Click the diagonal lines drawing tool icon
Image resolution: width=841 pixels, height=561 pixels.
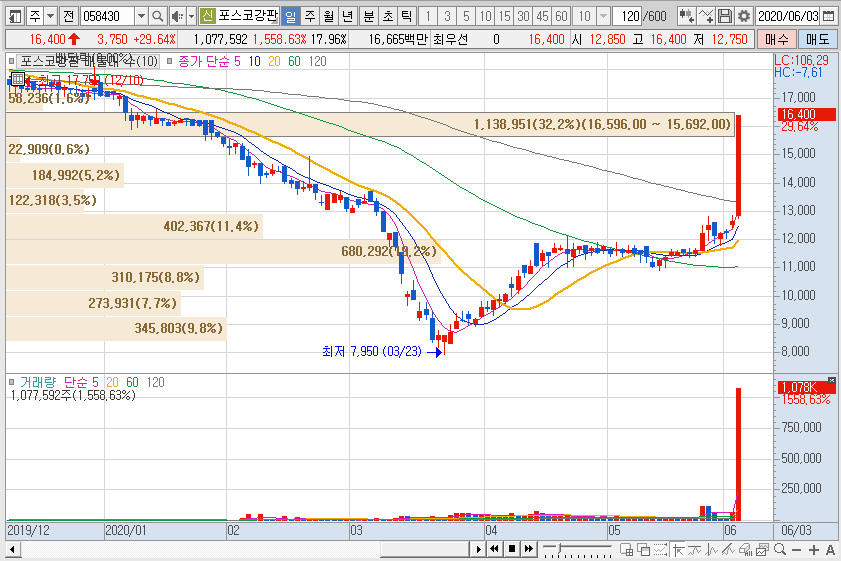728,549
